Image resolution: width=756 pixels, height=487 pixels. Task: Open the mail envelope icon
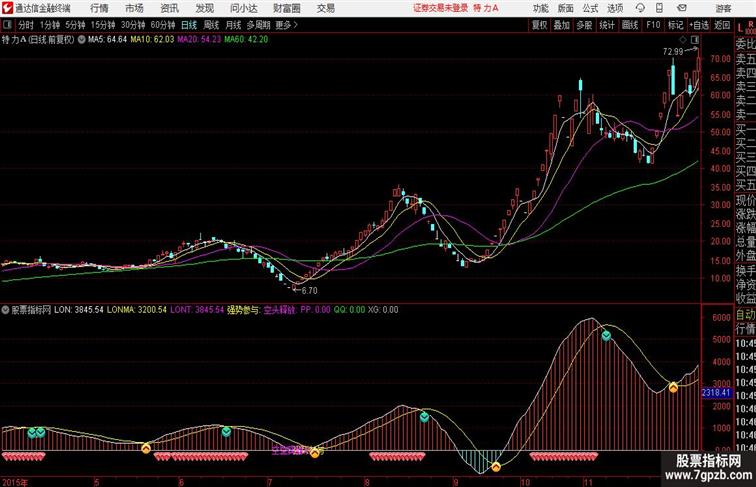point(682,8)
